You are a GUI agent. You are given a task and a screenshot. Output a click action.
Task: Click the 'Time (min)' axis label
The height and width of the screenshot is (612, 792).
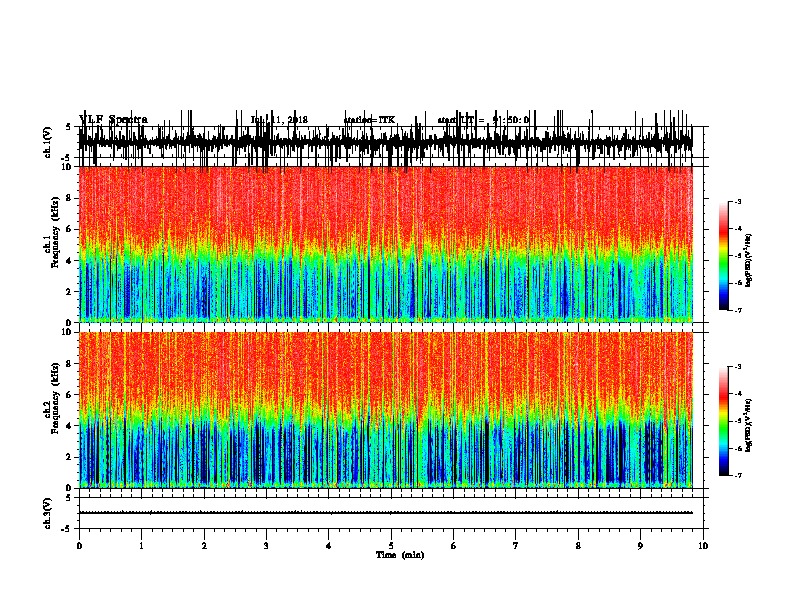pos(400,555)
